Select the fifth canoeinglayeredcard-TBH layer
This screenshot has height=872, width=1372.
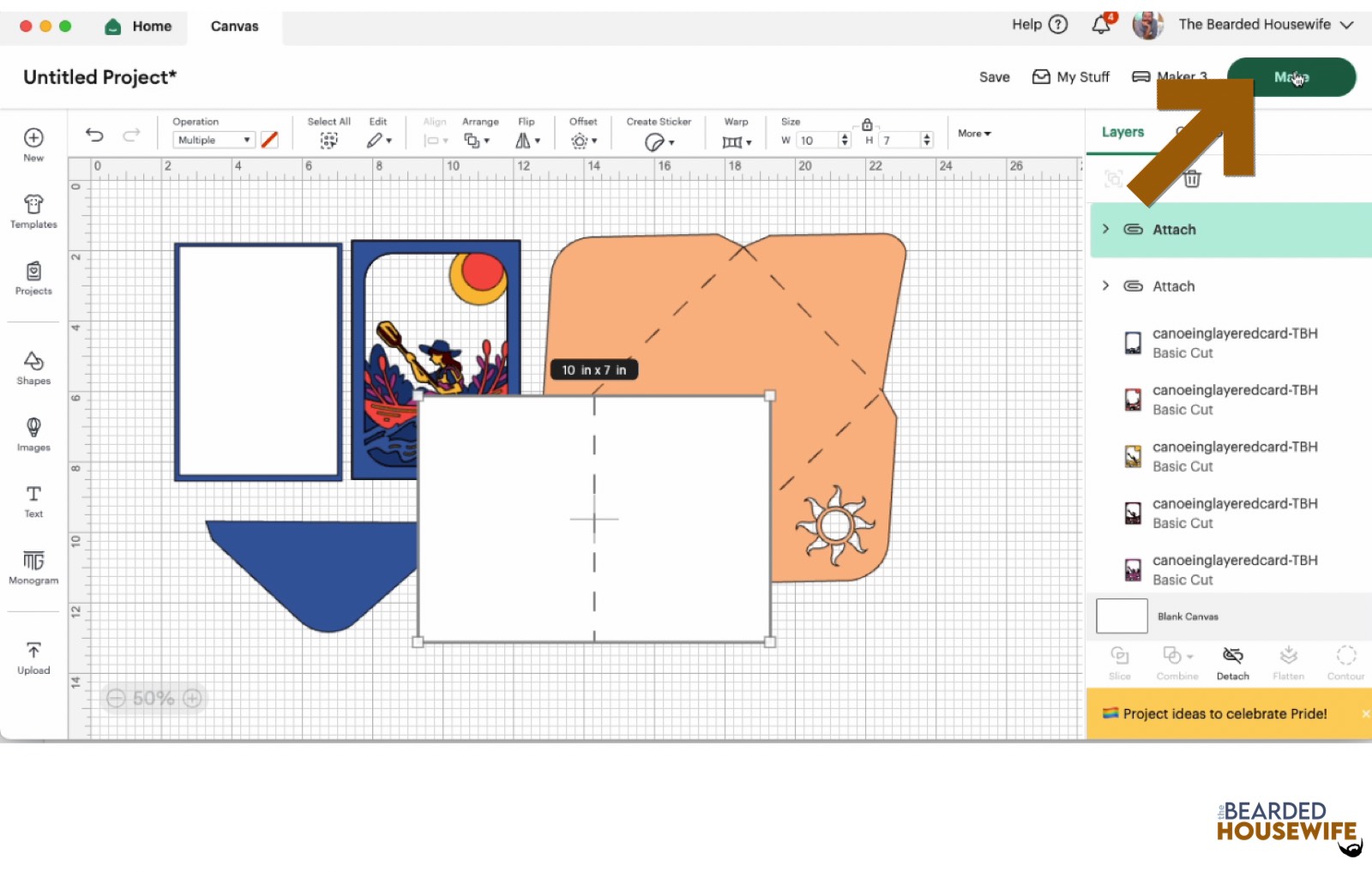(1231, 569)
